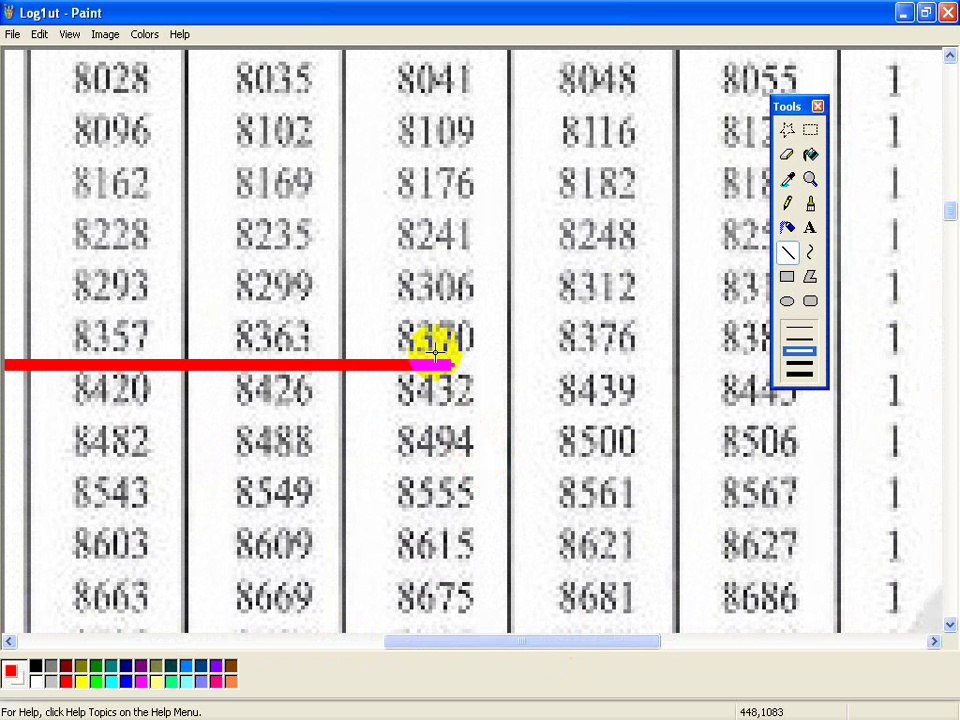Pick the Fill With Color bucket

click(810, 154)
